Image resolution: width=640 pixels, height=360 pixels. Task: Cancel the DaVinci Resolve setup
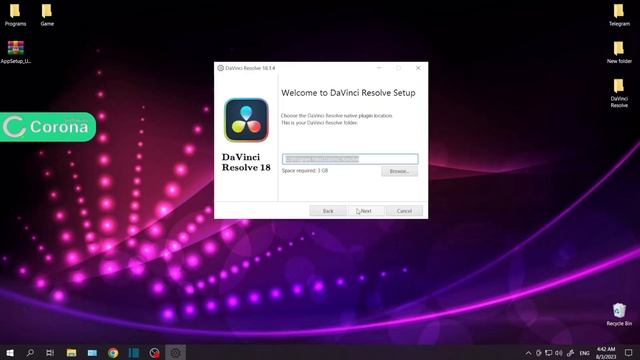coord(404,211)
